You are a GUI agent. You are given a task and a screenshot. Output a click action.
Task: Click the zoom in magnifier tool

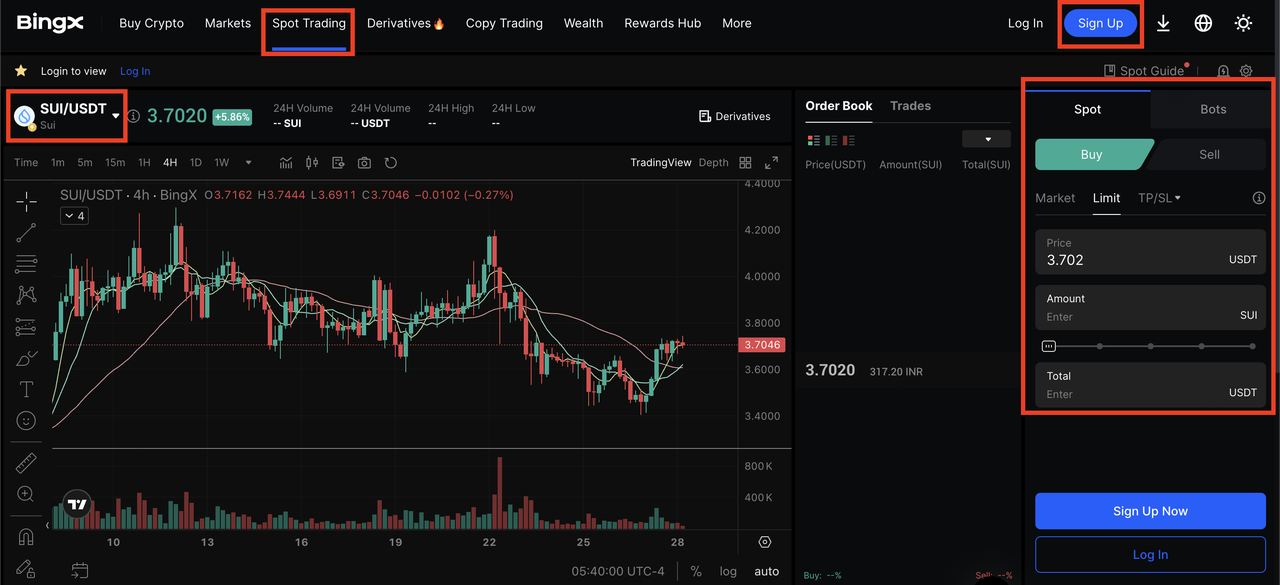click(x=26, y=494)
